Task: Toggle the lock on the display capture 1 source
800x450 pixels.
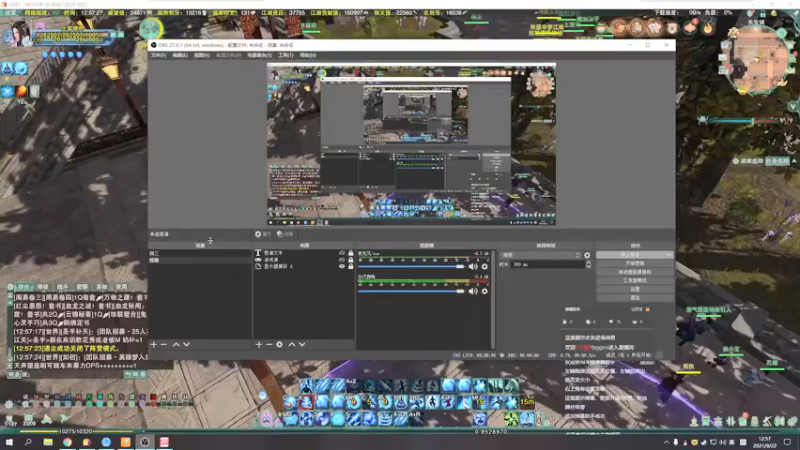Action: pos(351,266)
